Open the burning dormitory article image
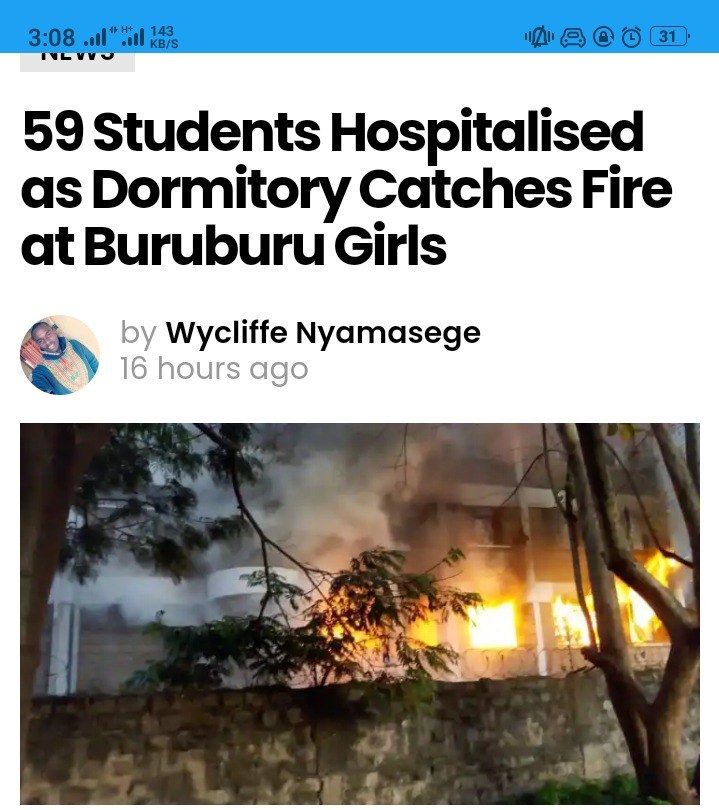The width and height of the screenshot is (719, 810). [x=360, y=614]
